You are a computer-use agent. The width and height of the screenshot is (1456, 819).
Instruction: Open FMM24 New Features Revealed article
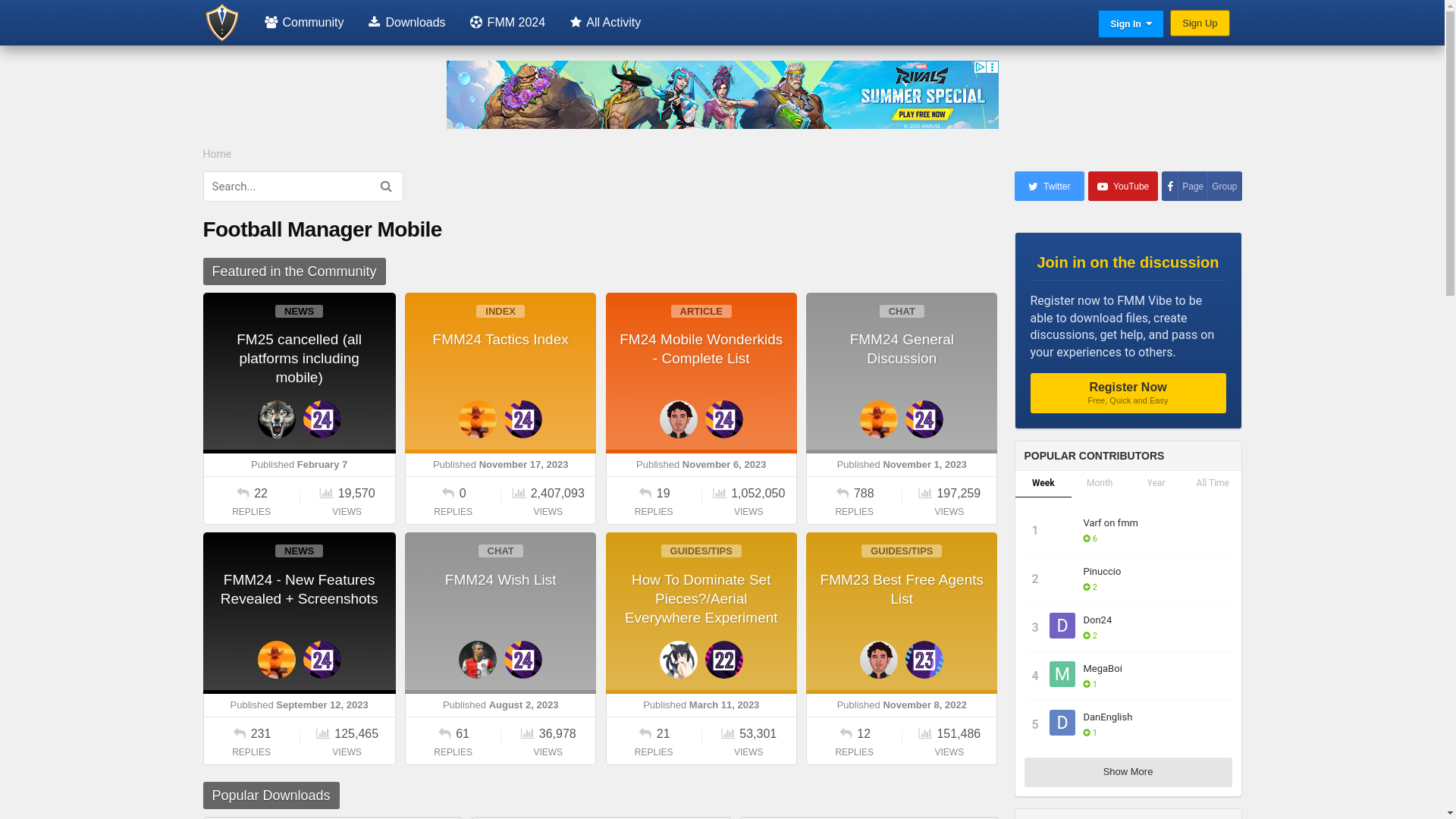pos(300,589)
